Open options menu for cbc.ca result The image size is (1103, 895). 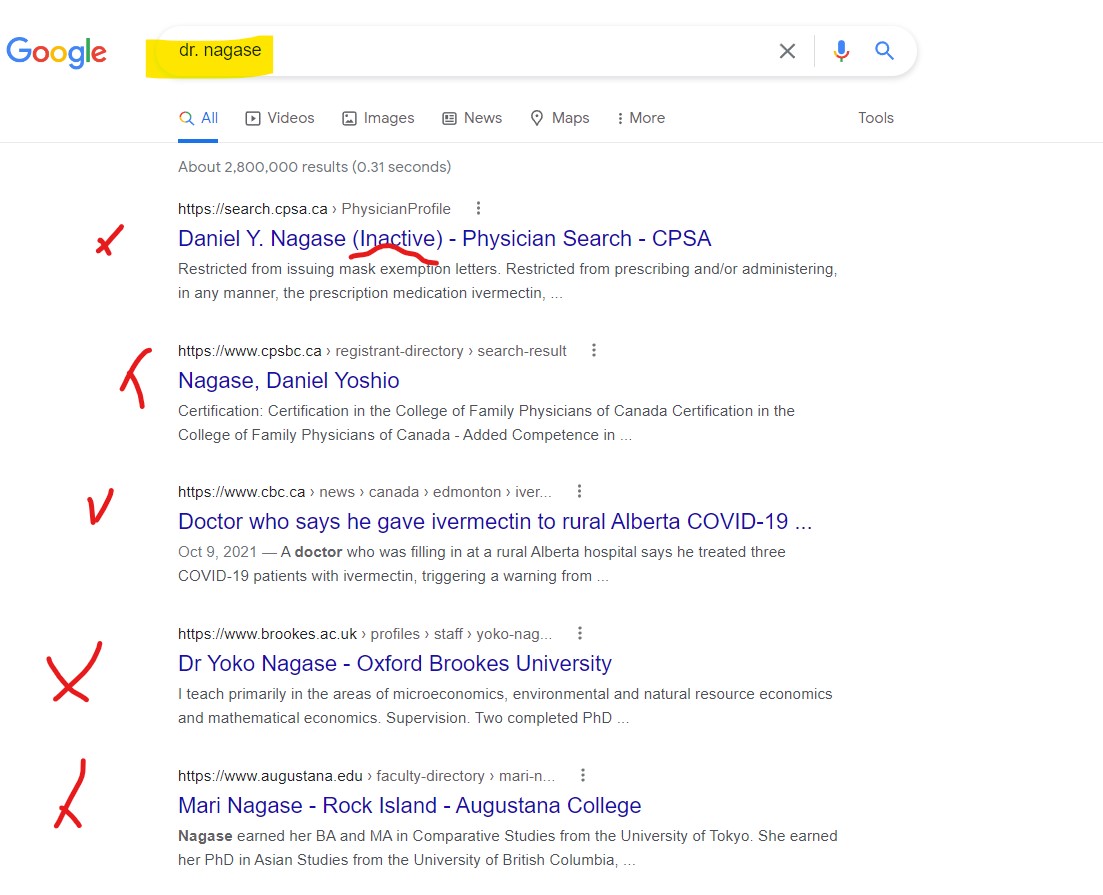(x=579, y=491)
